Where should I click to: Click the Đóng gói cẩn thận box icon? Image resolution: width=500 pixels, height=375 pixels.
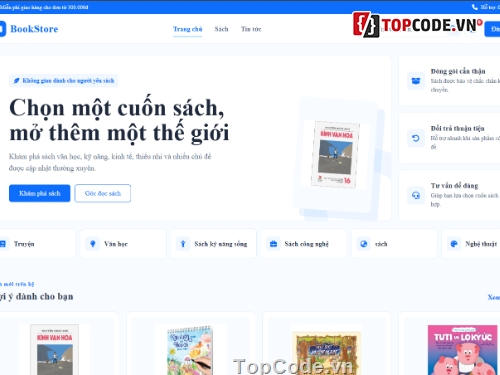(x=416, y=81)
